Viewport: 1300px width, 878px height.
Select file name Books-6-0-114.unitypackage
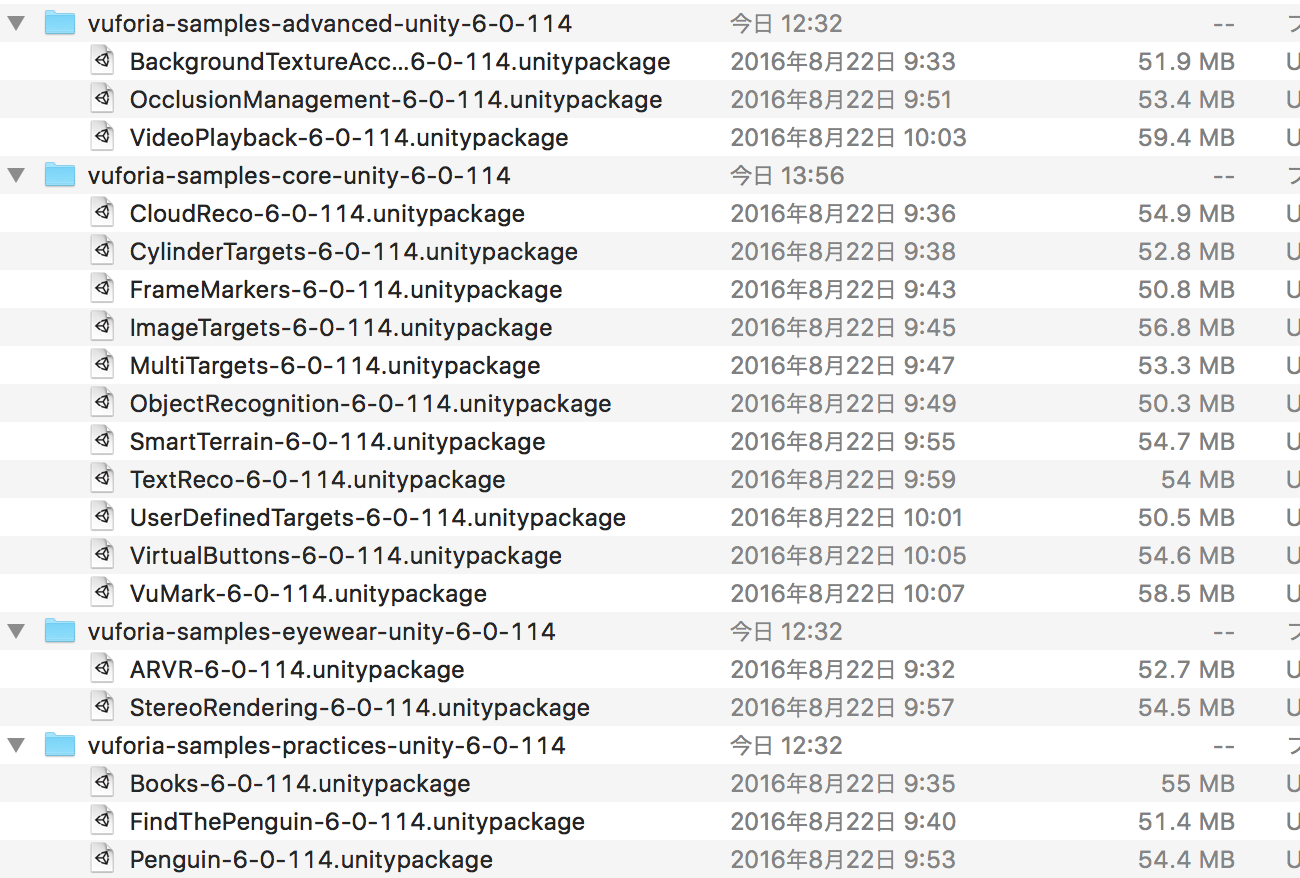pos(300,784)
